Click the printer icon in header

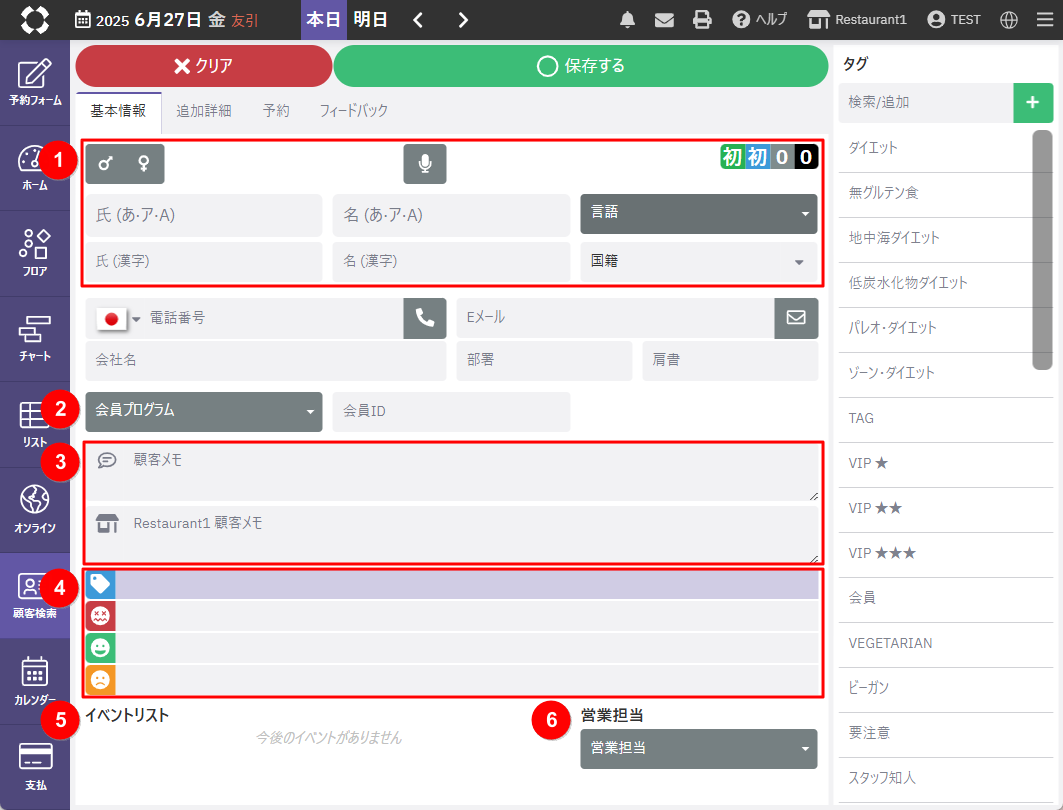click(x=702, y=19)
